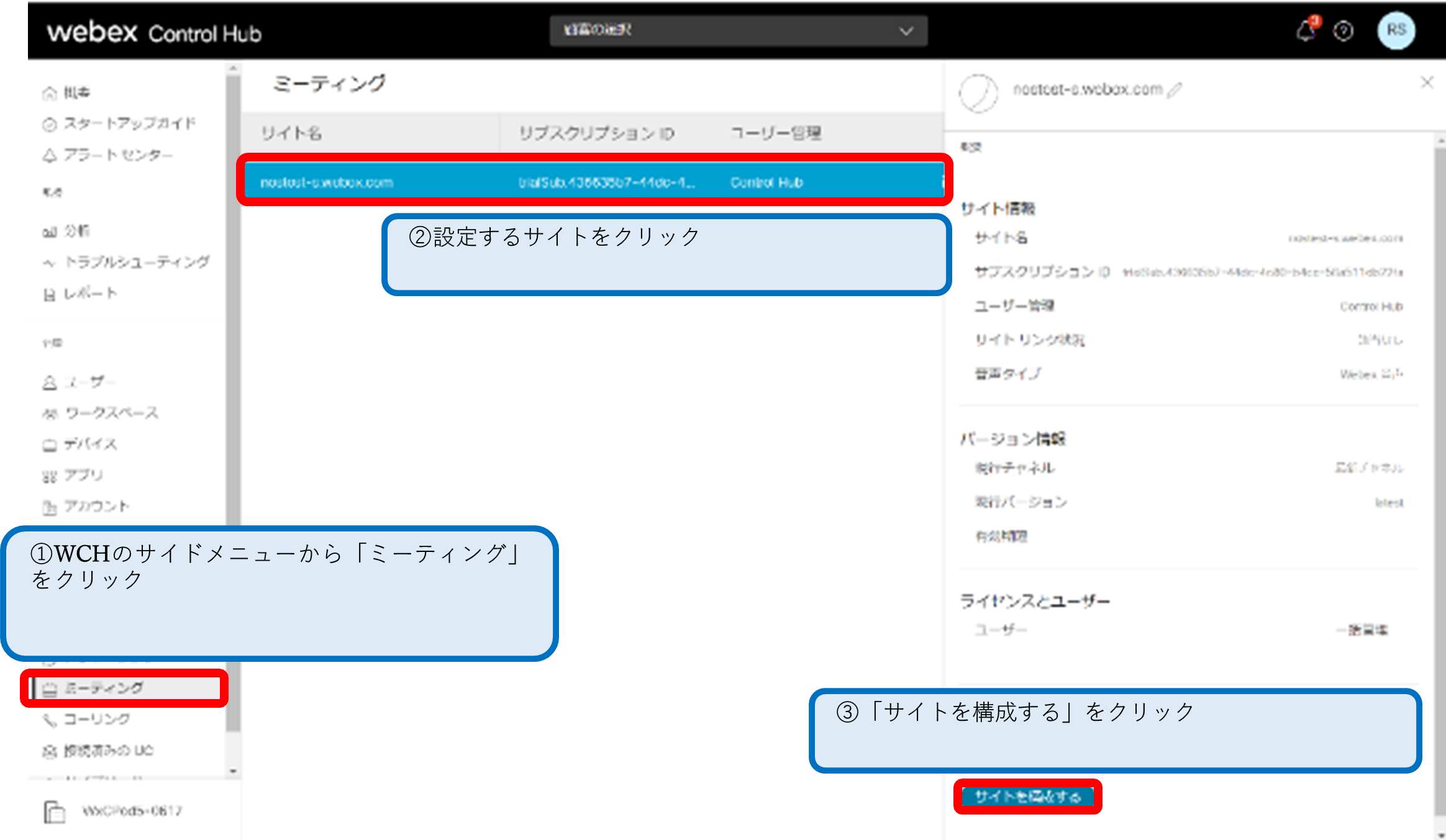Open the Account sidebar item
Screen dimensions: 1446x840
click(86, 507)
